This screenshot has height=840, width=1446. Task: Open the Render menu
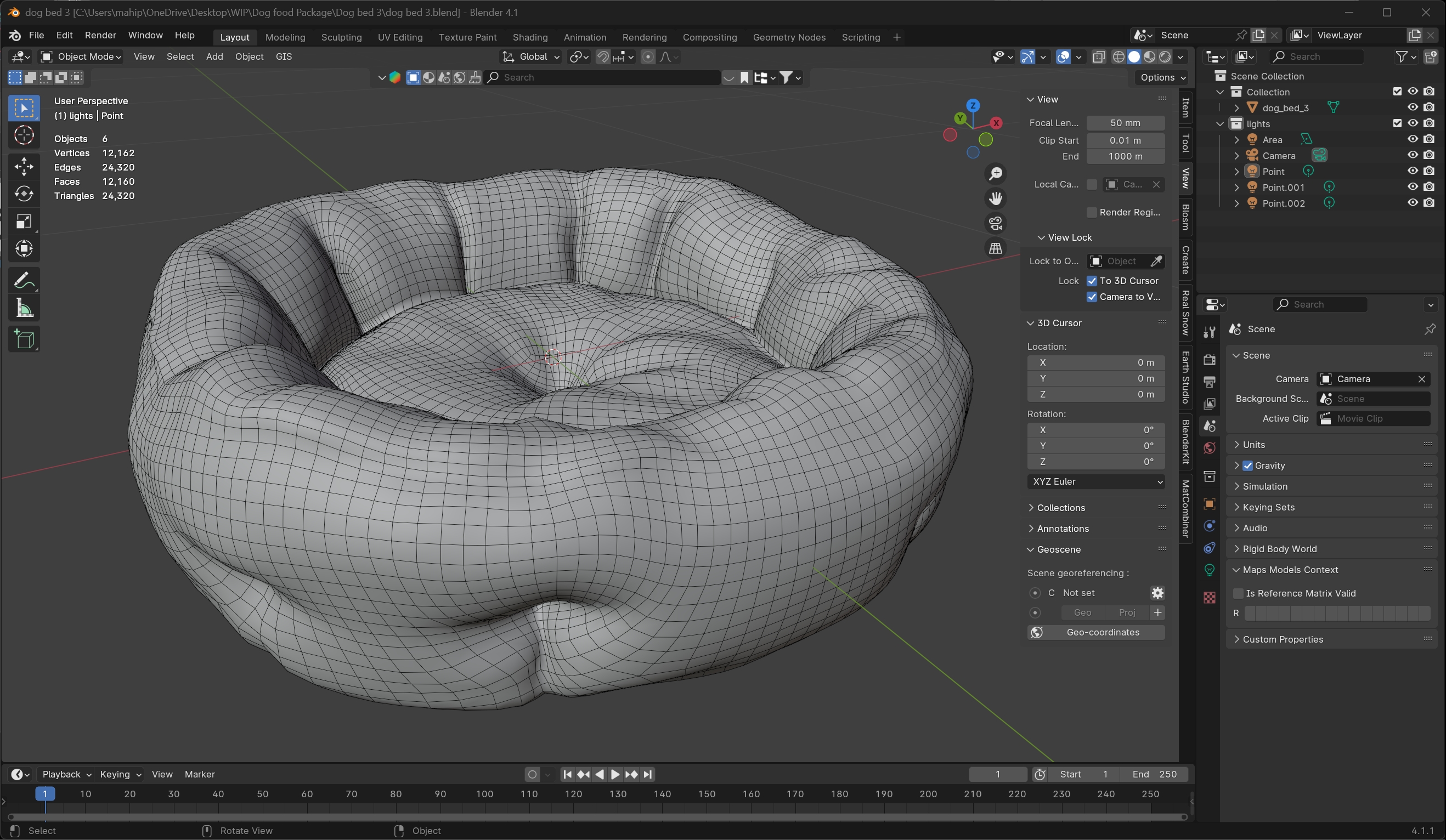(100, 36)
